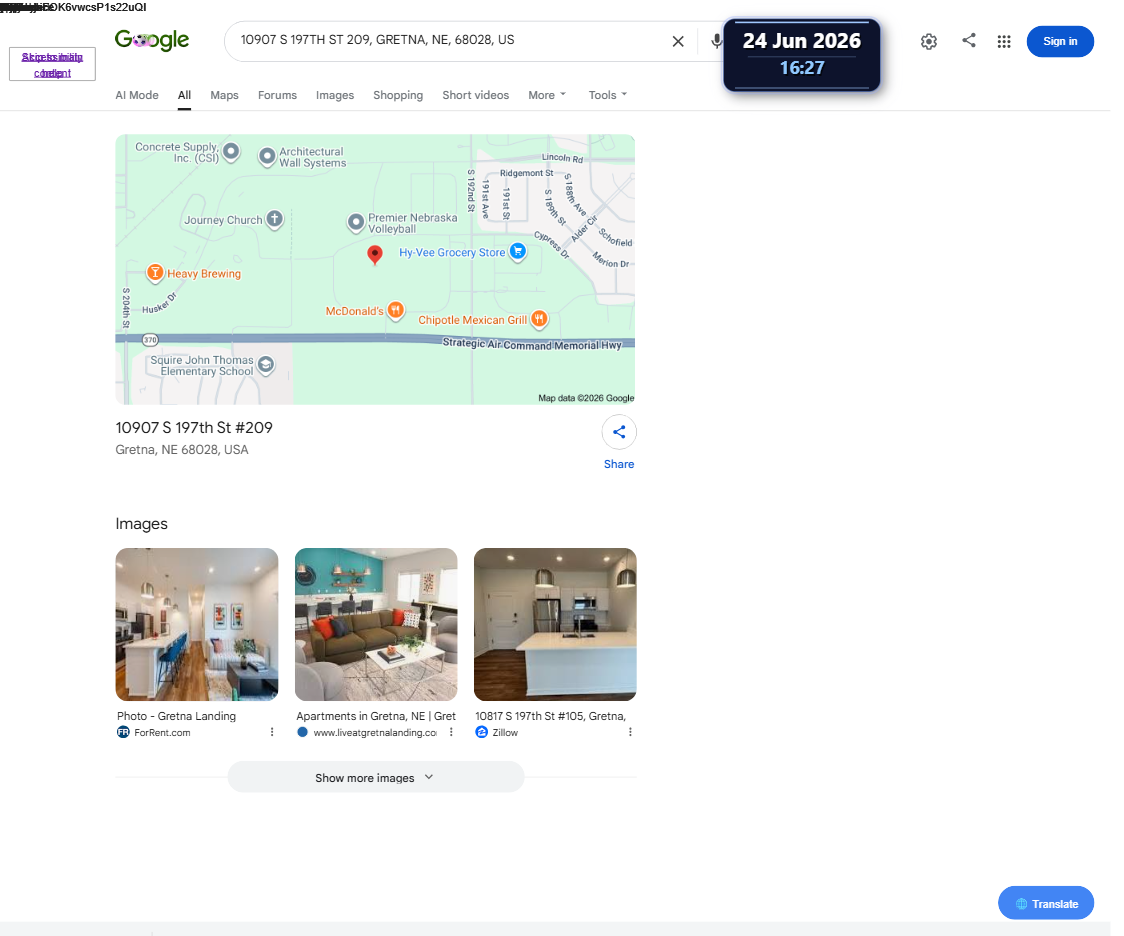Open the Google logo homepage link
Image resolution: width=1124 pixels, height=936 pixels.
152,40
